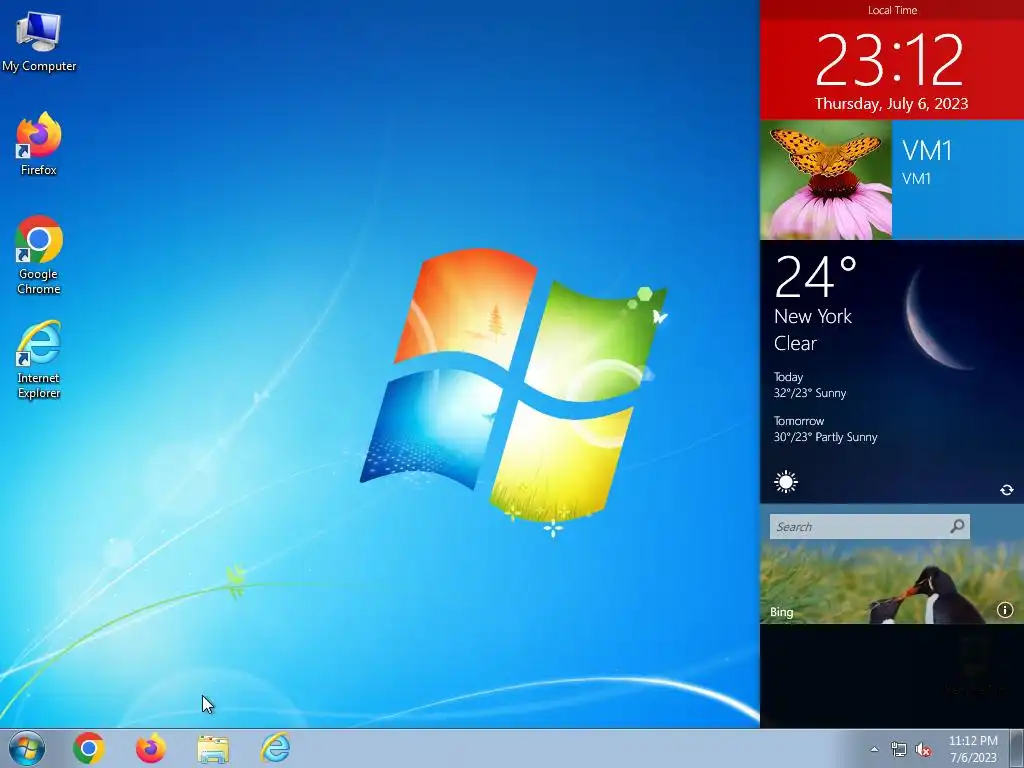Click the 24° temperature reading
The image size is (1024, 768).
pyautogui.click(x=815, y=276)
